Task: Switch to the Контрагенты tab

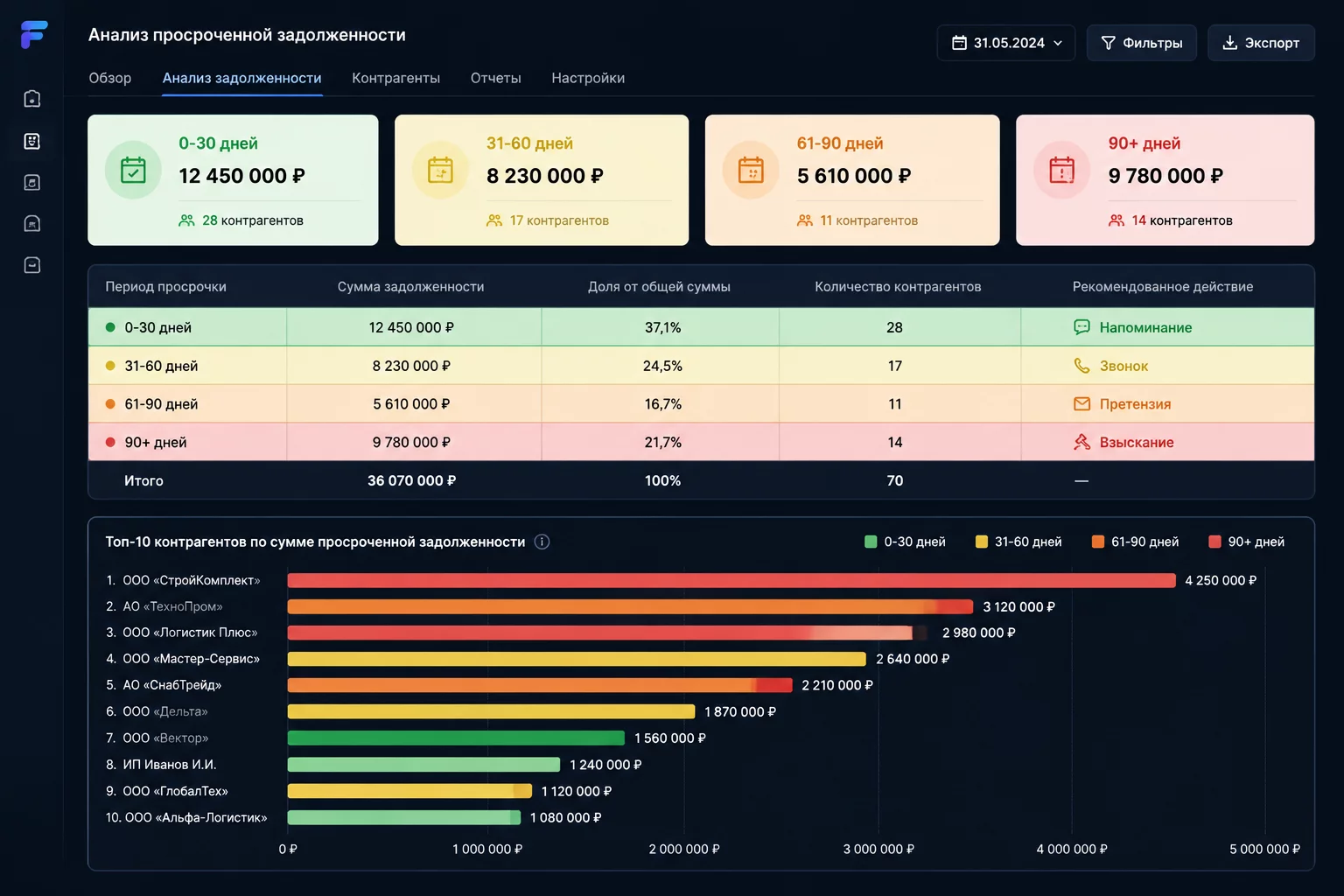Action: [395, 78]
